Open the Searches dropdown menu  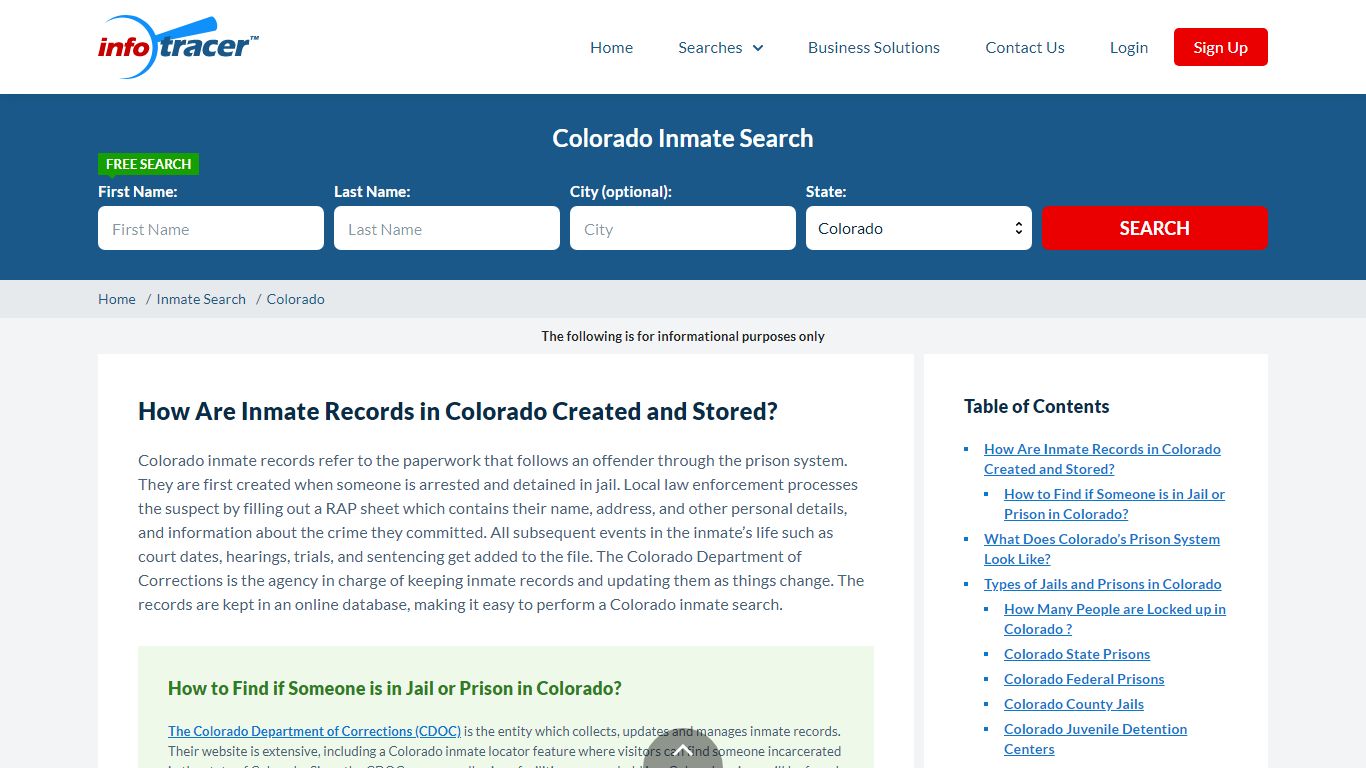(x=720, y=48)
